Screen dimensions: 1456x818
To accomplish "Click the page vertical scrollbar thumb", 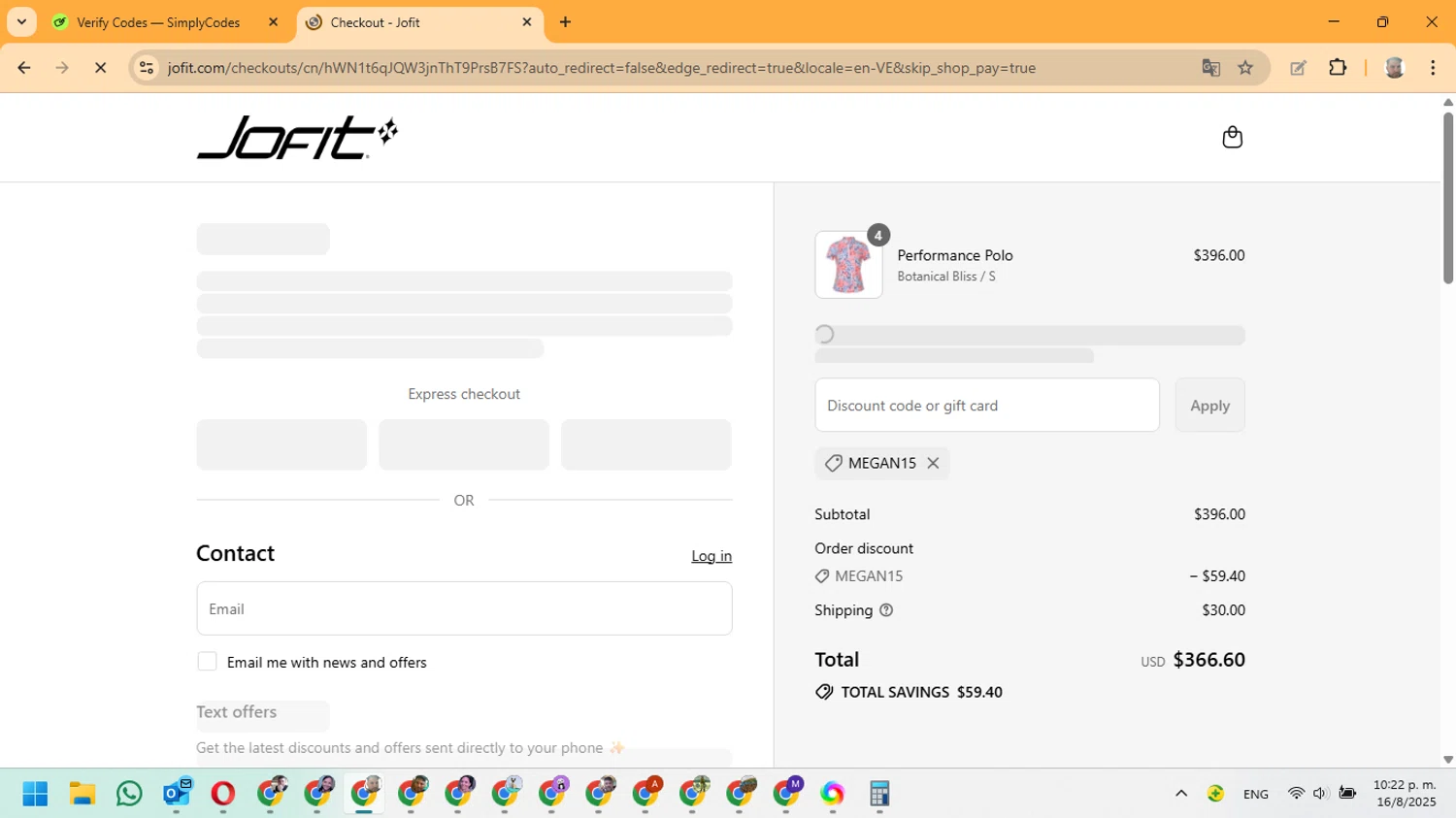I will pos(1447,199).
